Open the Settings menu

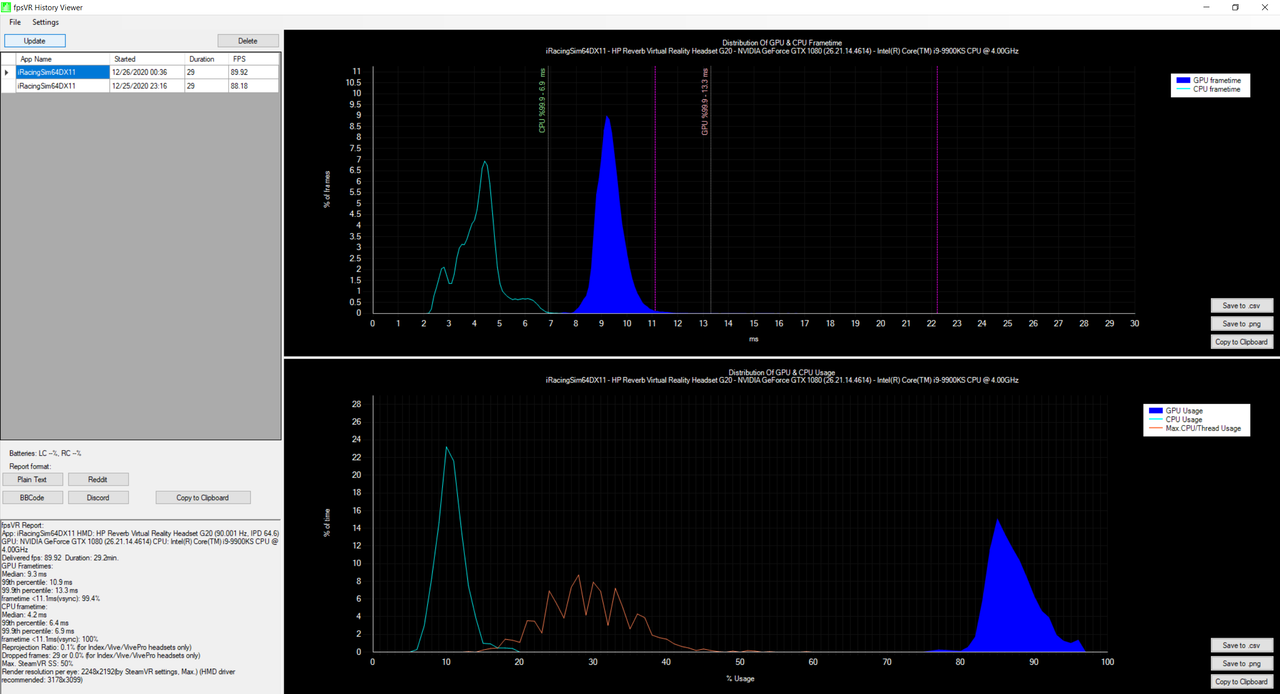(x=45, y=22)
